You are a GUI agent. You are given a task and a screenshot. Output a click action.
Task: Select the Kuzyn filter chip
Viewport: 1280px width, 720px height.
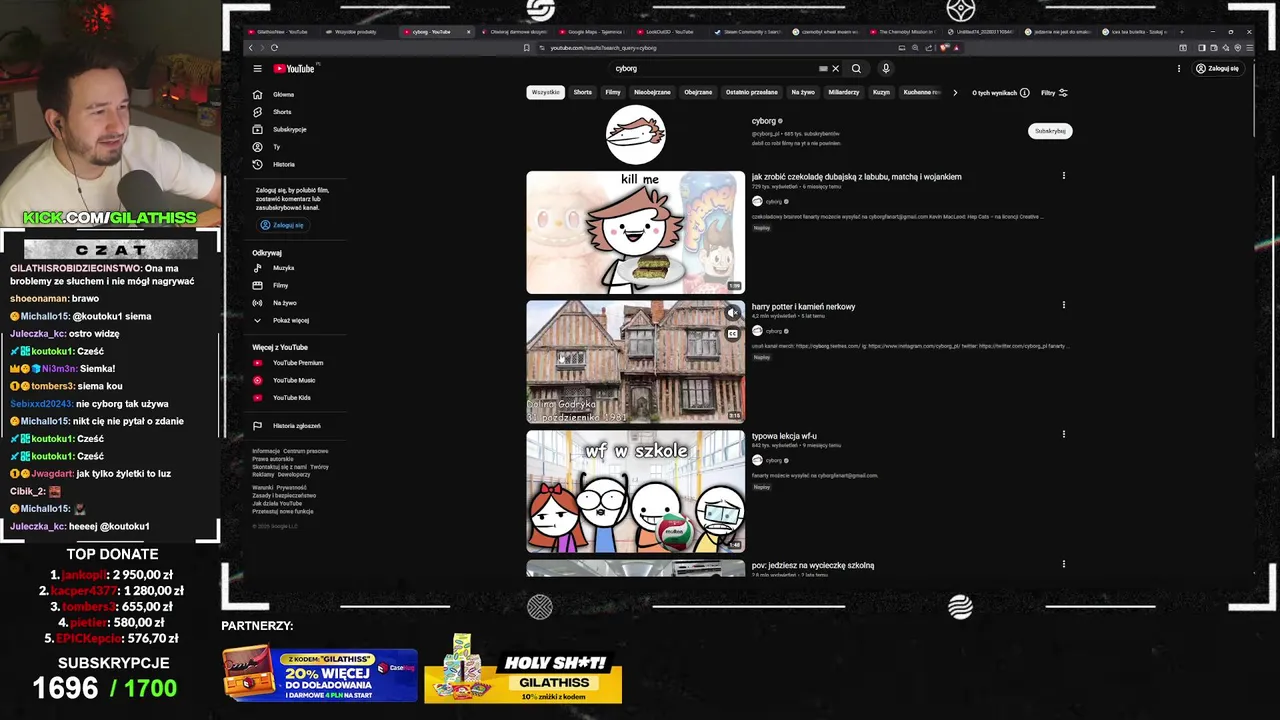(x=881, y=92)
